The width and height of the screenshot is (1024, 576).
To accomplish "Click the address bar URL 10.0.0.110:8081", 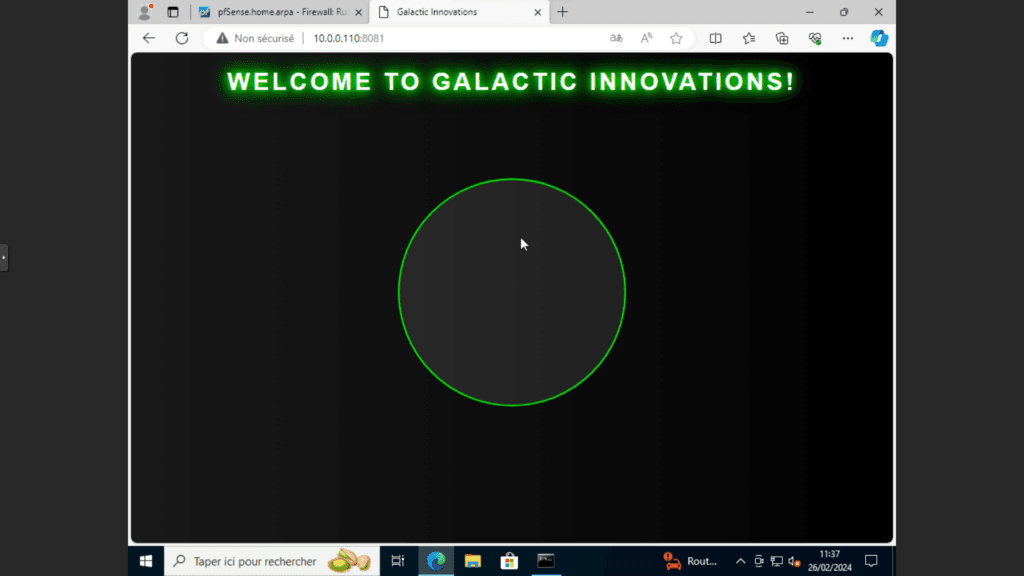I will [348, 38].
